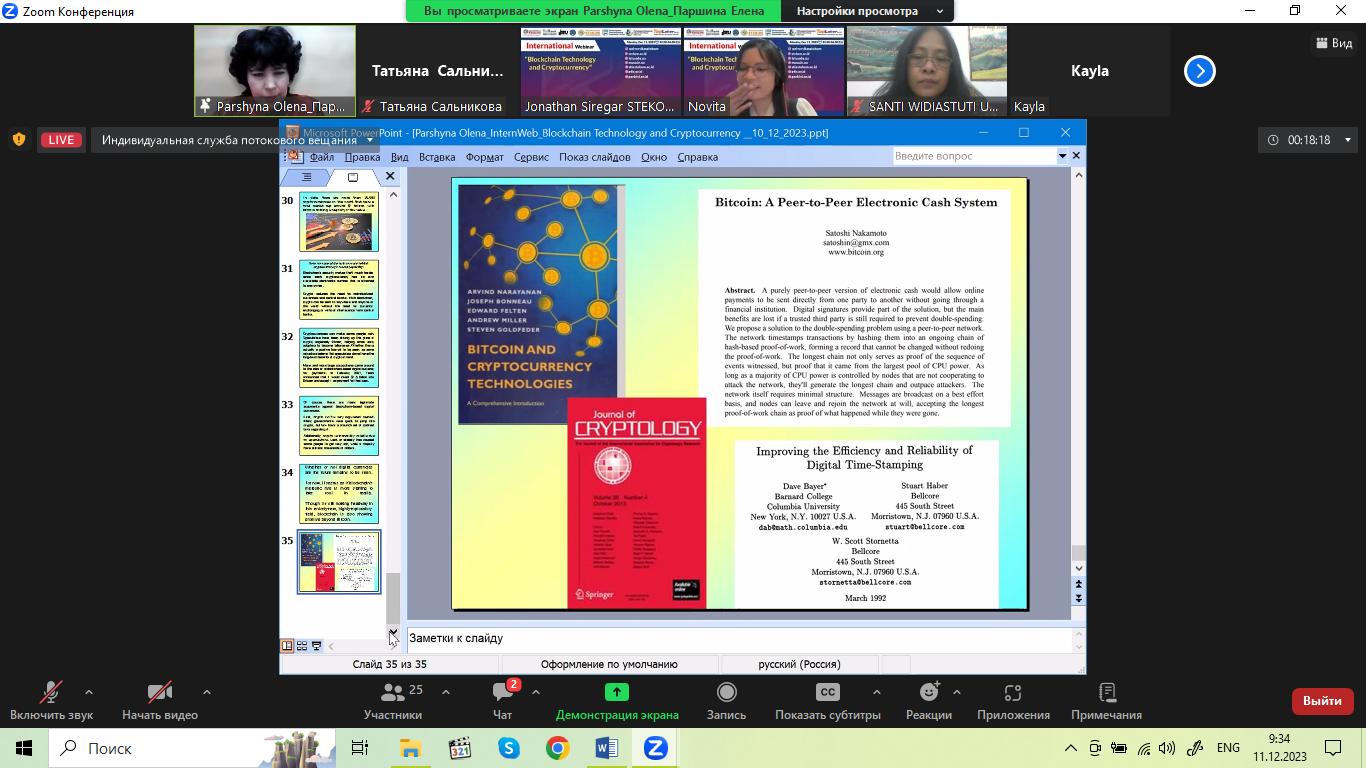Open the Reactions smiley menu
This screenshot has width=1366, height=768.
pyautogui.click(x=929, y=700)
